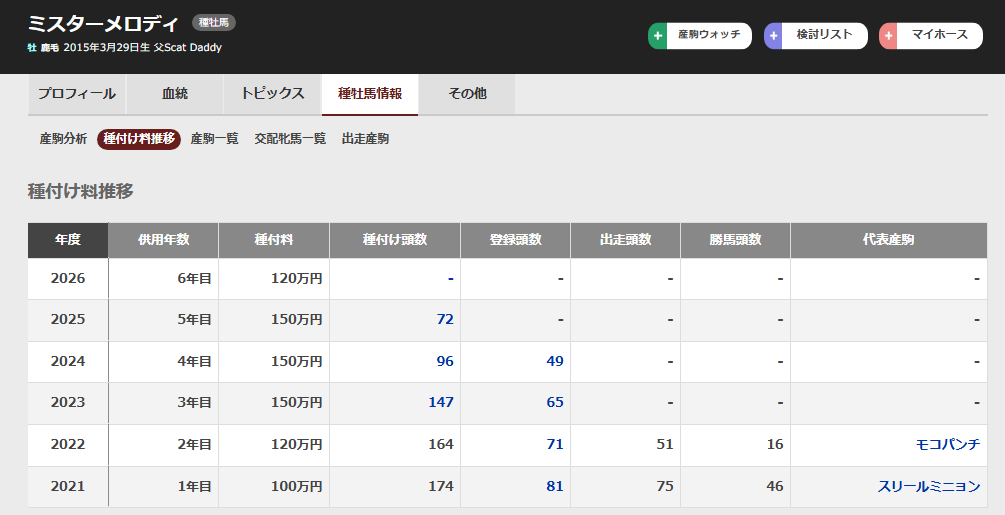Image resolution: width=1005 pixels, height=515 pixels.
Task: Click the 2022 year cell
Action: [x=68, y=444]
